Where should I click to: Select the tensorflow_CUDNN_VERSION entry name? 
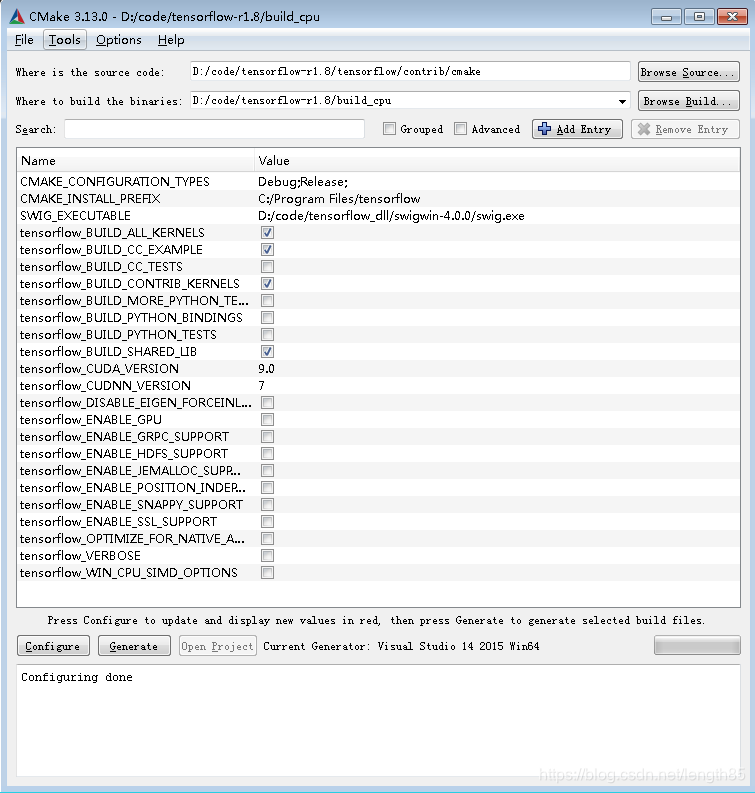[x=105, y=385]
